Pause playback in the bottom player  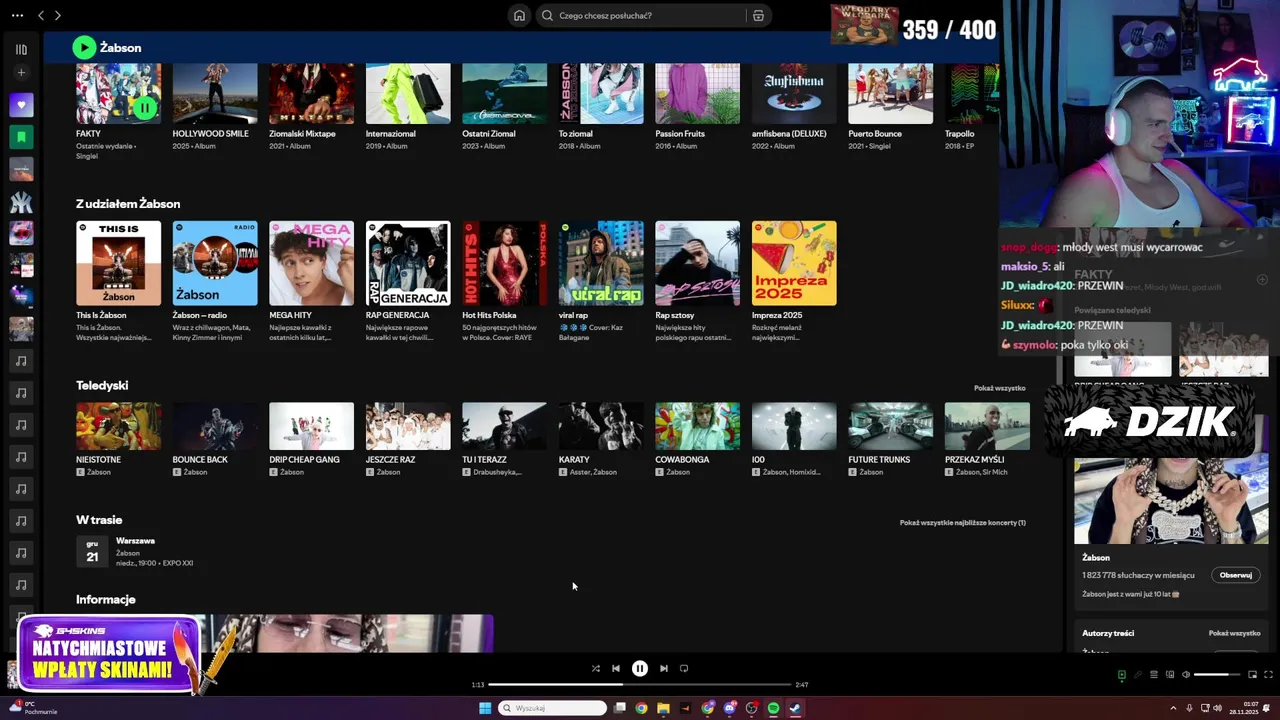[x=640, y=668]
